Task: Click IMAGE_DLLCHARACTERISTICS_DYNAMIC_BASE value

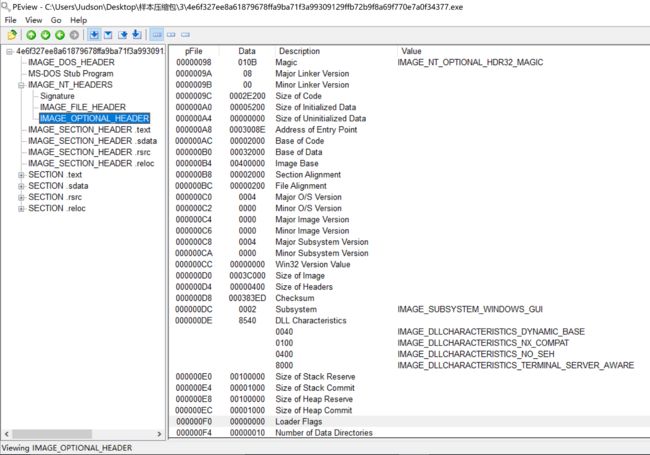Action: [491, 332]
